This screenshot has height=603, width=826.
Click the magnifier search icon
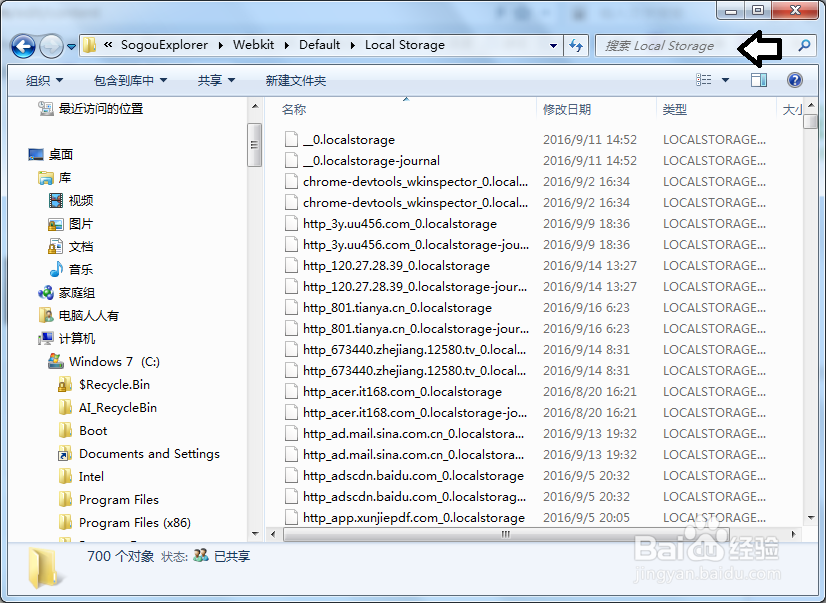pyautogui.click(x=804, y=45)
